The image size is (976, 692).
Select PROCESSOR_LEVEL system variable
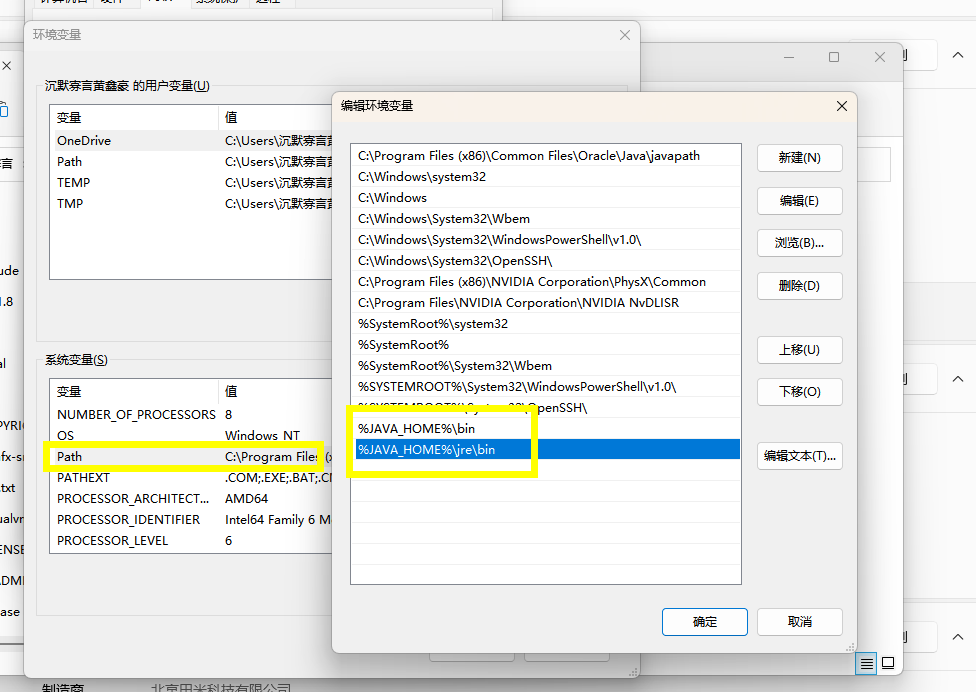pos(194,541)
